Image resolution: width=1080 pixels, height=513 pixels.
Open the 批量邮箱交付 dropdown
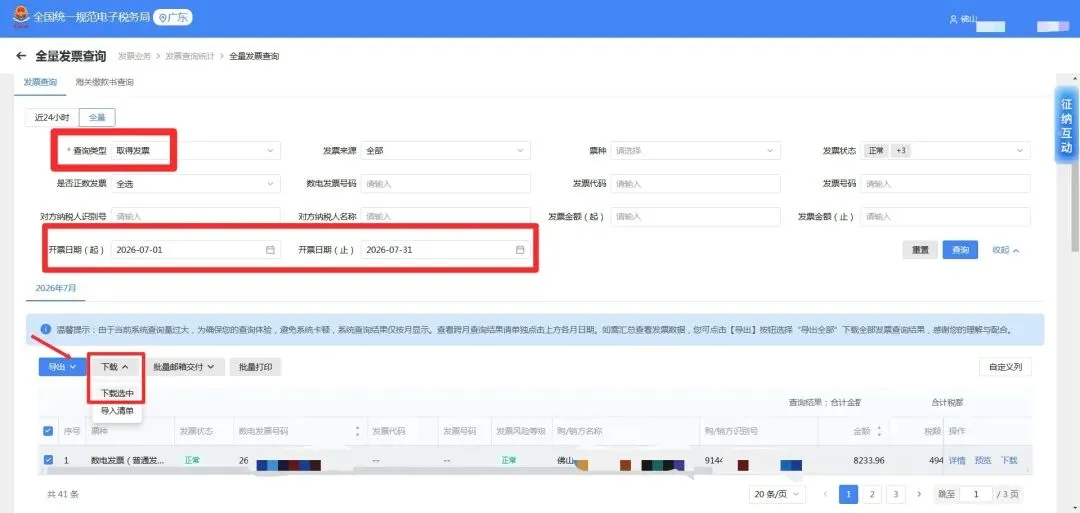tap(184, 367)
